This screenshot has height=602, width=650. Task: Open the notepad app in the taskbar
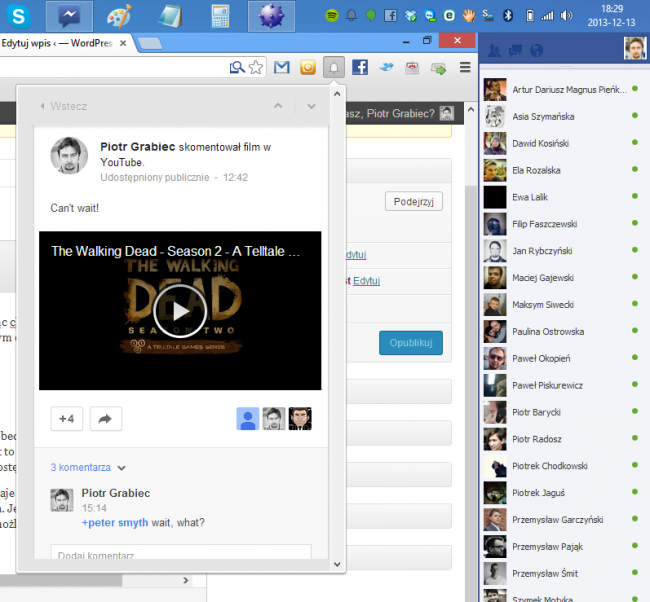170,17
